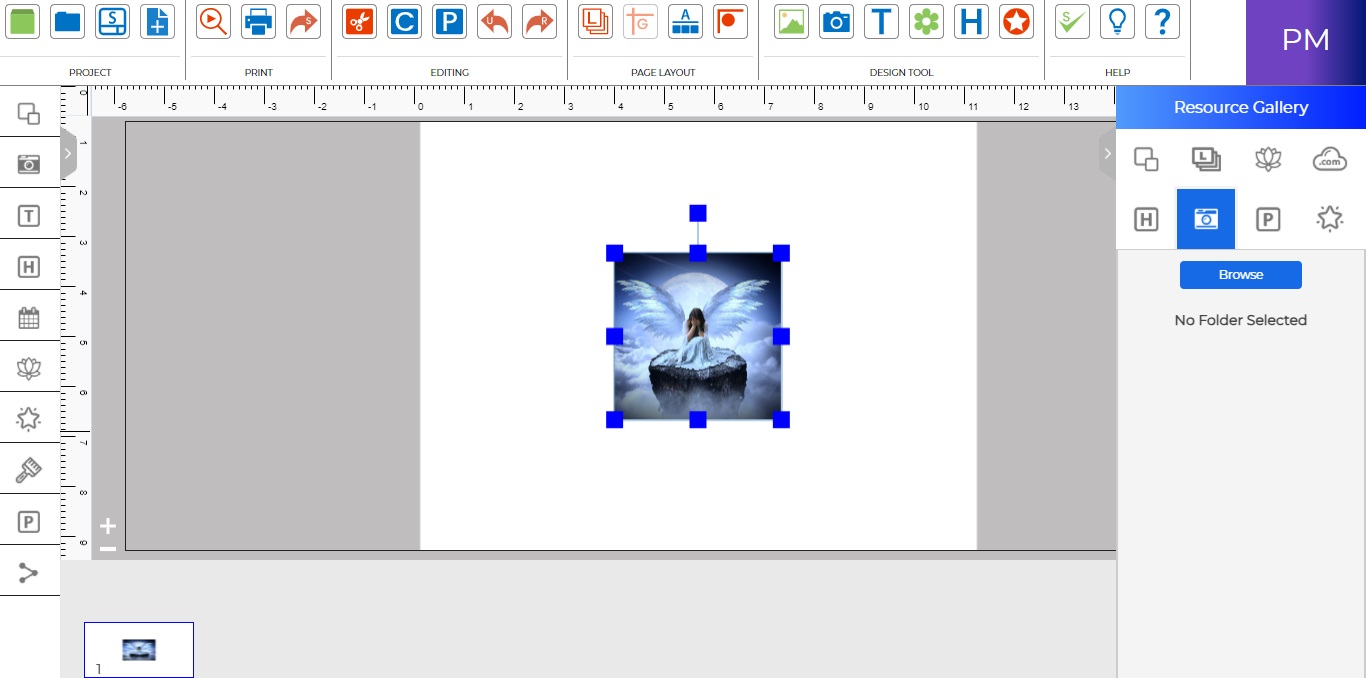Click the green flower design tool

click(926, 21)
